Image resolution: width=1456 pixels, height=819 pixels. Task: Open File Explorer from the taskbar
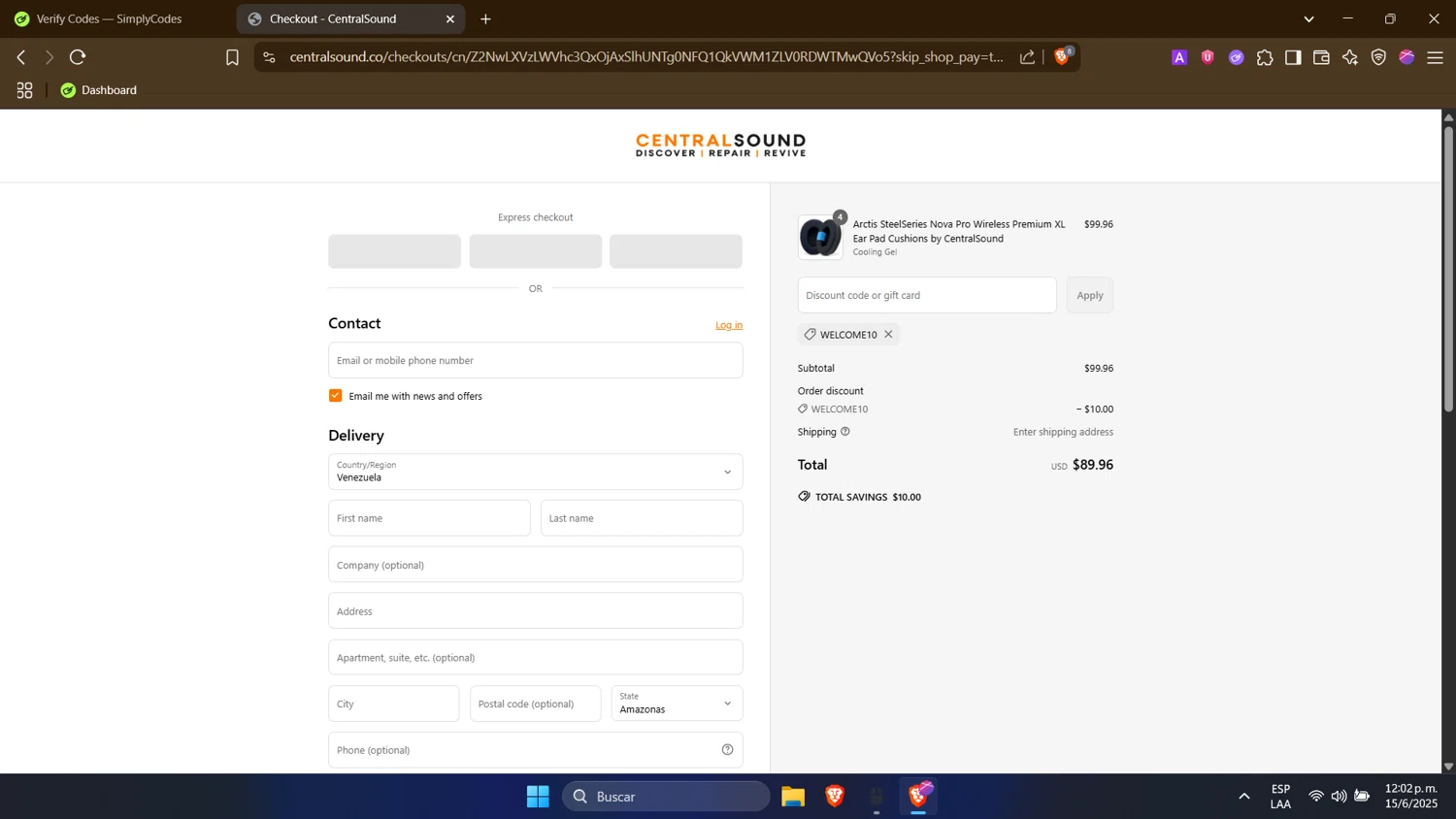coord(793,797)
